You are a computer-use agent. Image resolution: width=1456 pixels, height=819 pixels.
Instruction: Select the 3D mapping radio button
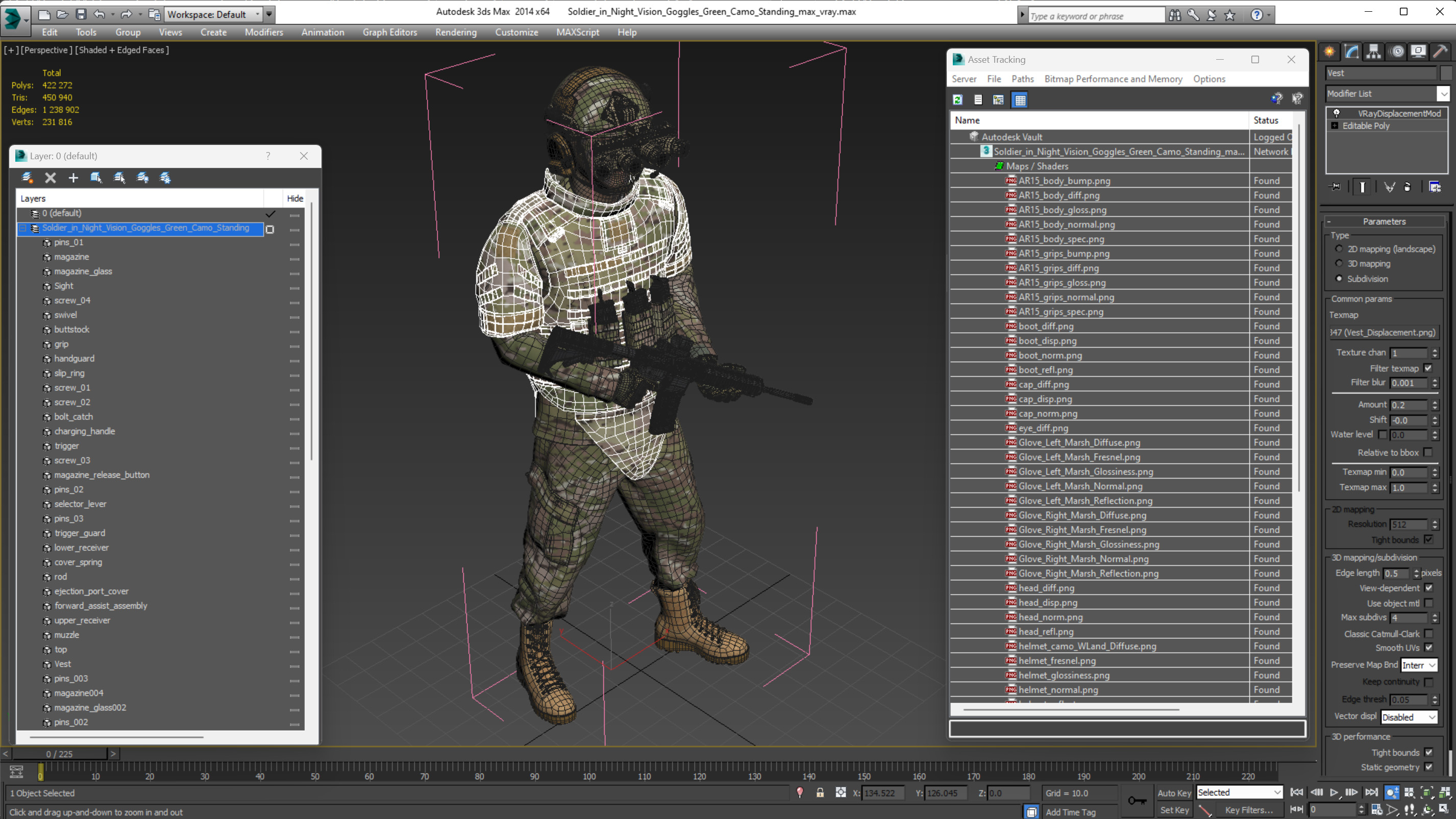[1339, 263]
